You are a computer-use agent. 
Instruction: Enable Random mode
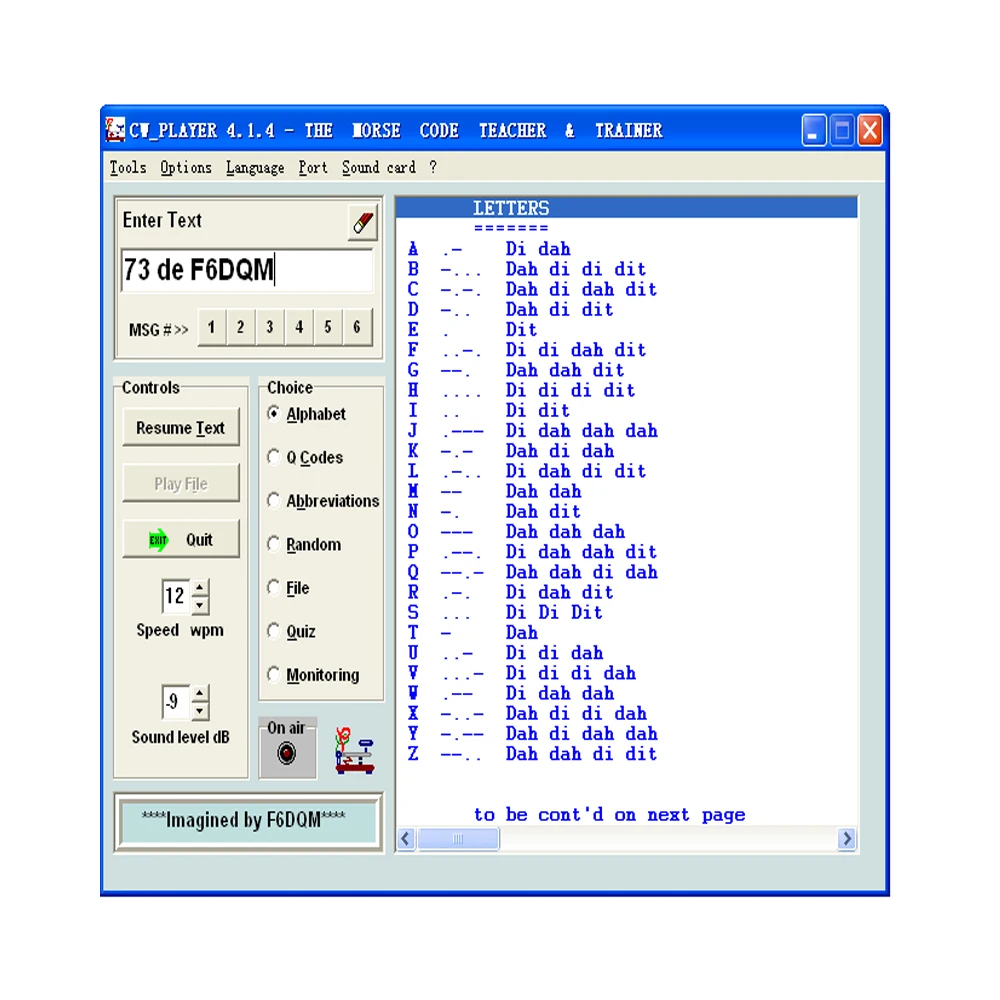coord(274,544)
